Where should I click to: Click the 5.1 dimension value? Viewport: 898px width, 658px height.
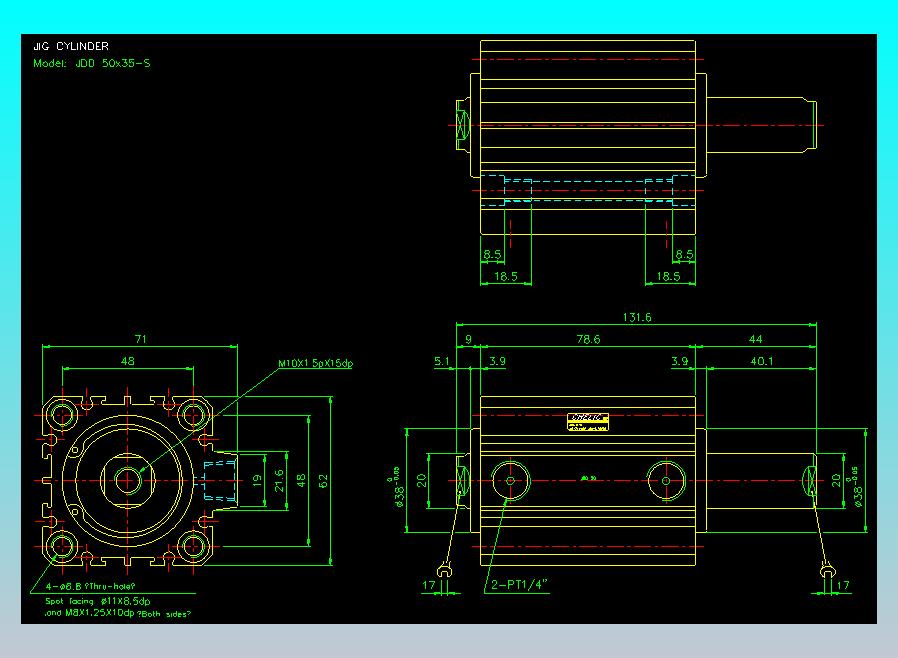click(x=442, y=361)
